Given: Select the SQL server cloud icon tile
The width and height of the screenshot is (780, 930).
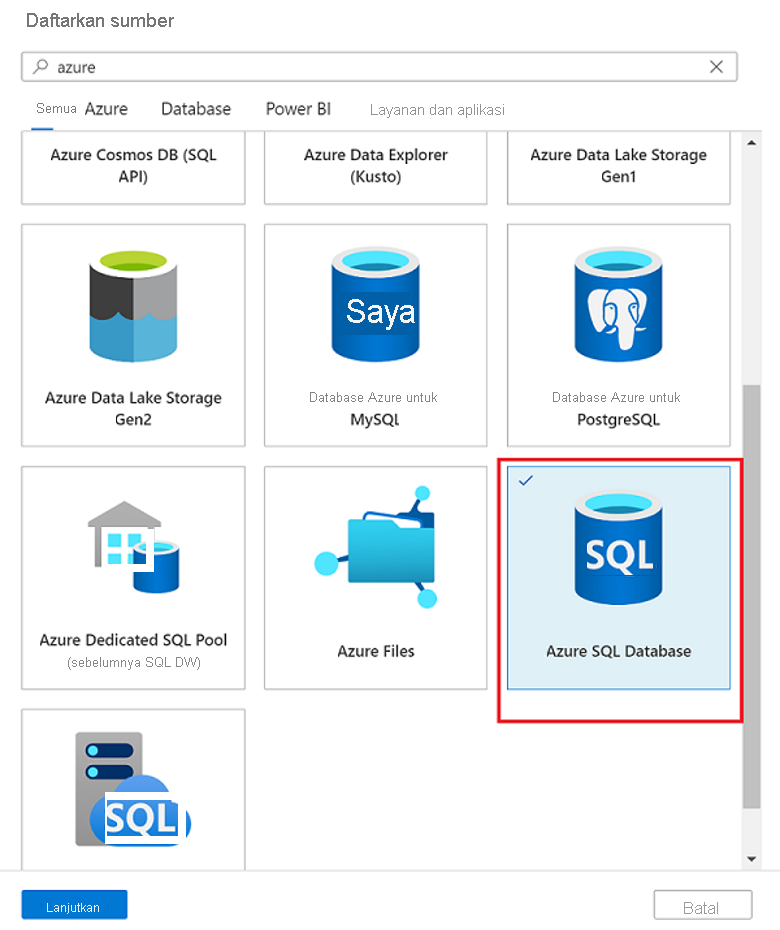Looking at the screenshot, I should coord(133,789).
